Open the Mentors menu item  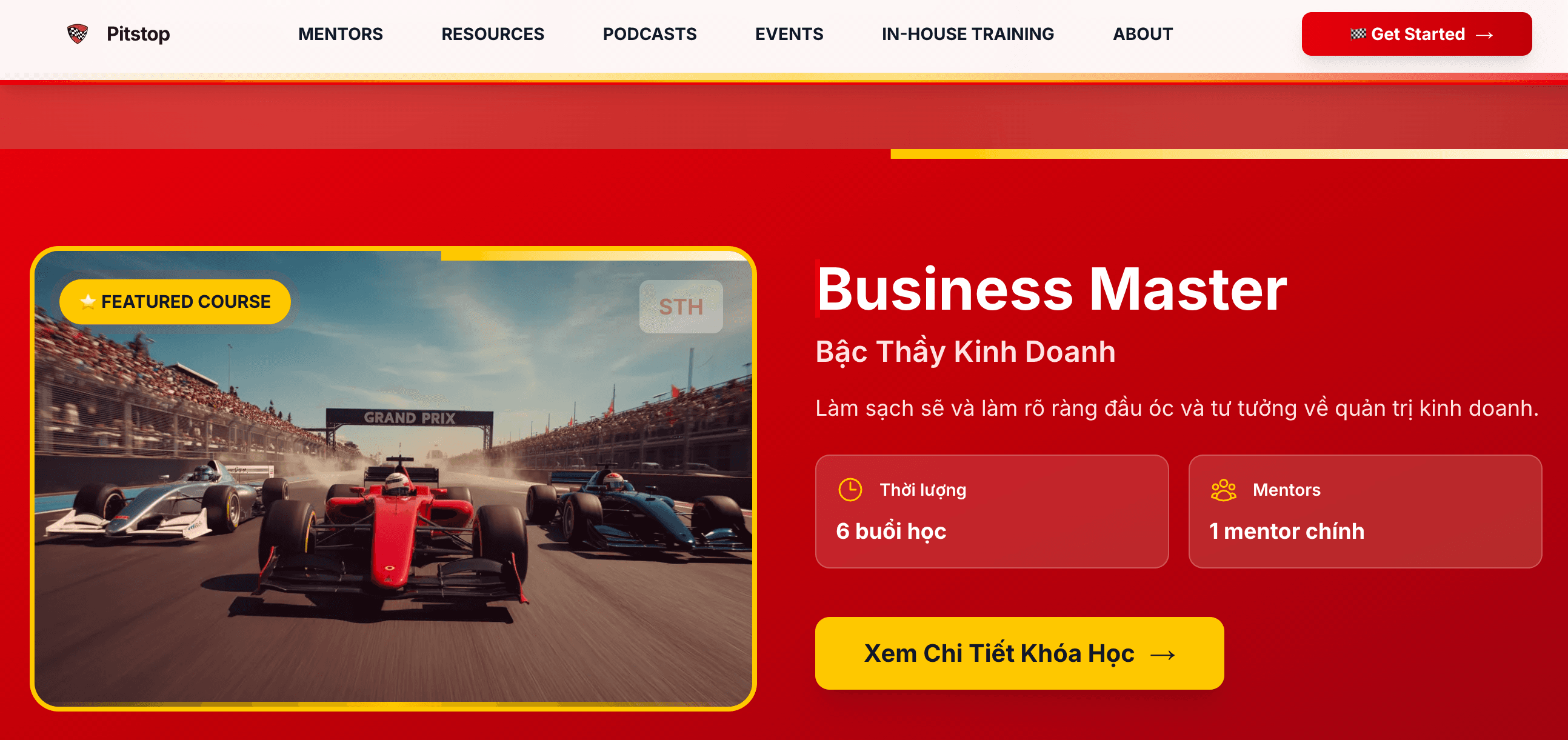click(x=340, y=34)
